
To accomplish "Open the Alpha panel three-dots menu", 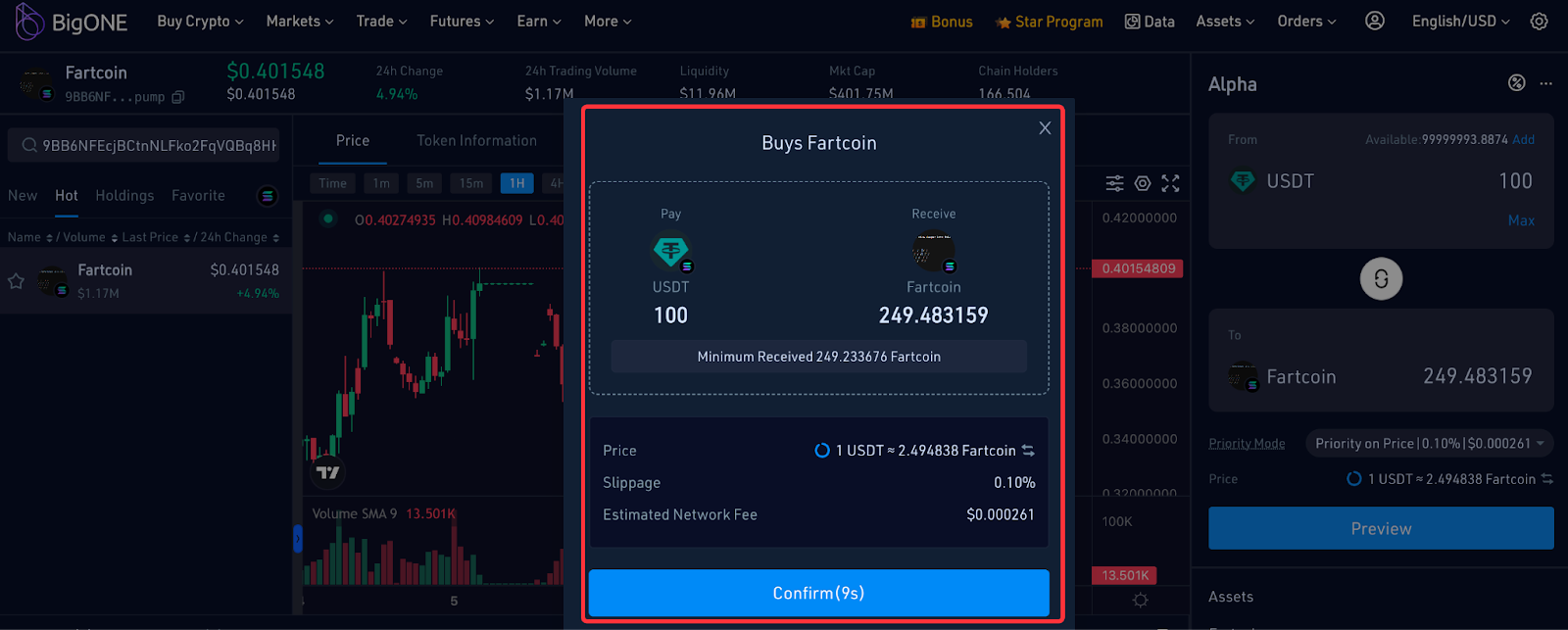I will (1545, 84).
